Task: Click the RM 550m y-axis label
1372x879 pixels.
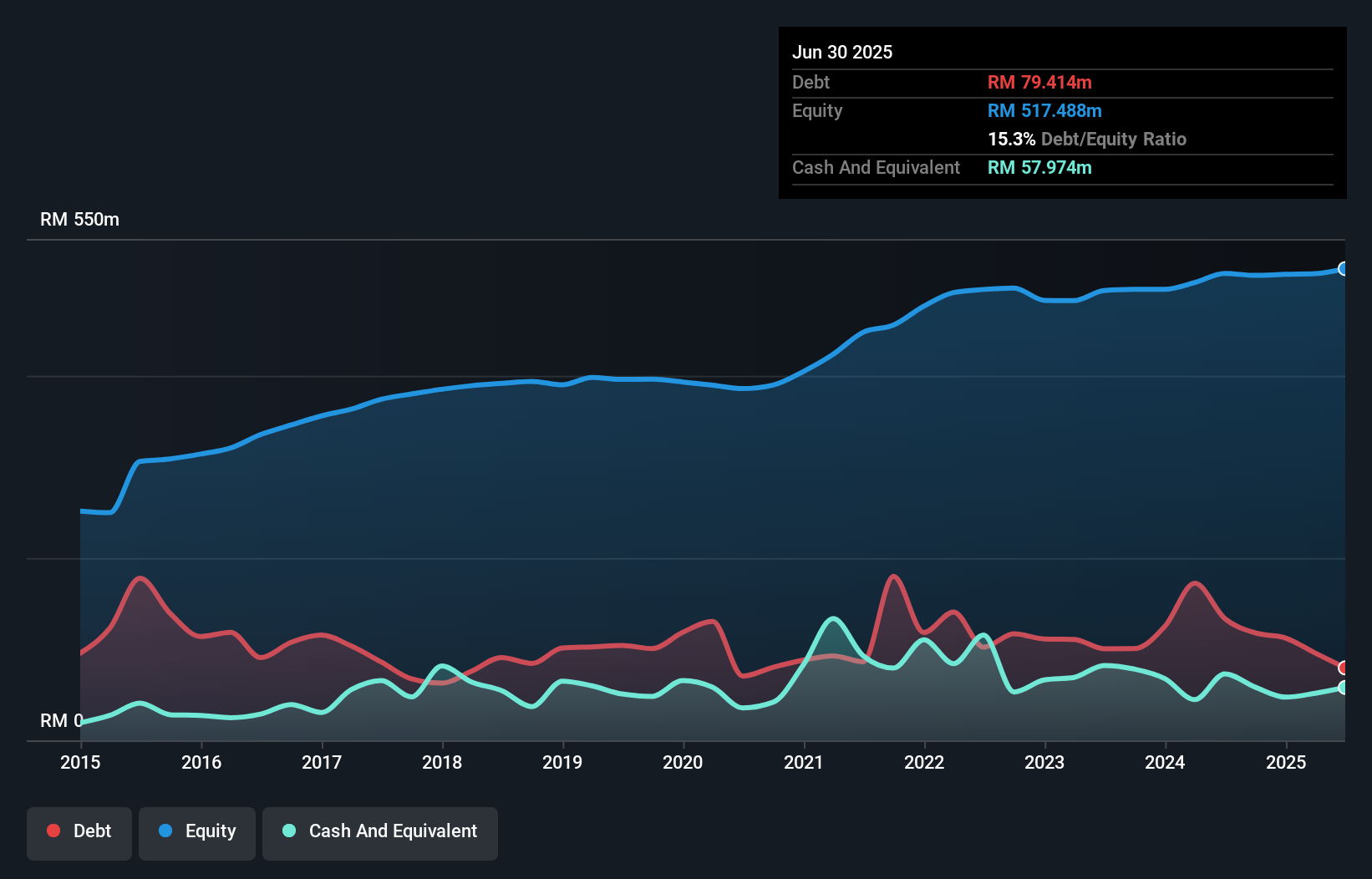Action: [80, 220]
